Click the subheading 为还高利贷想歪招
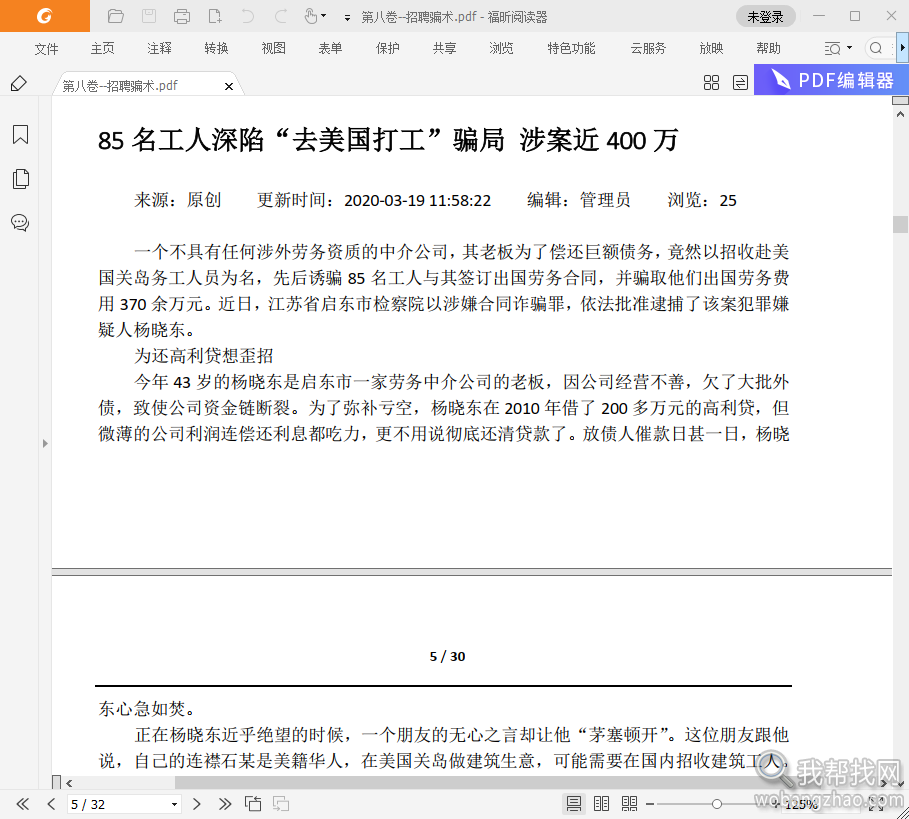909x819 pixels. 203,355
